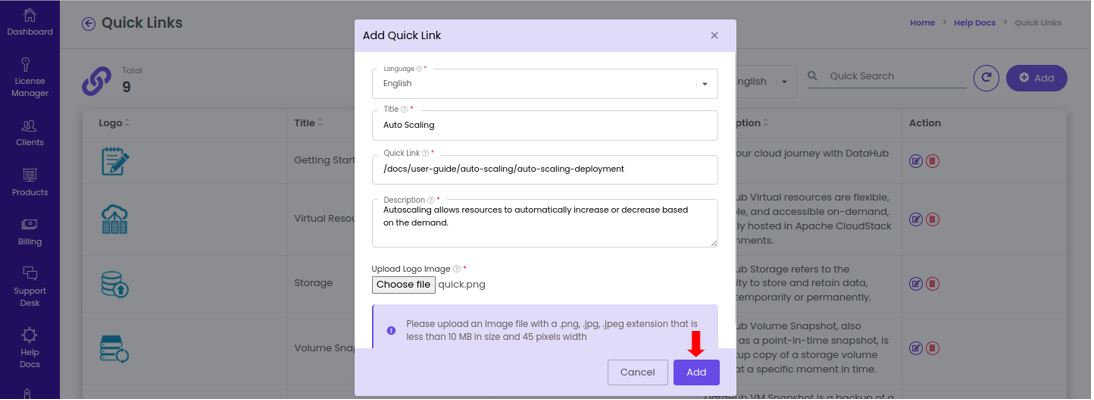Open Products in the sidebar
The image size is (1094, 400).
[x=30, y=183]
